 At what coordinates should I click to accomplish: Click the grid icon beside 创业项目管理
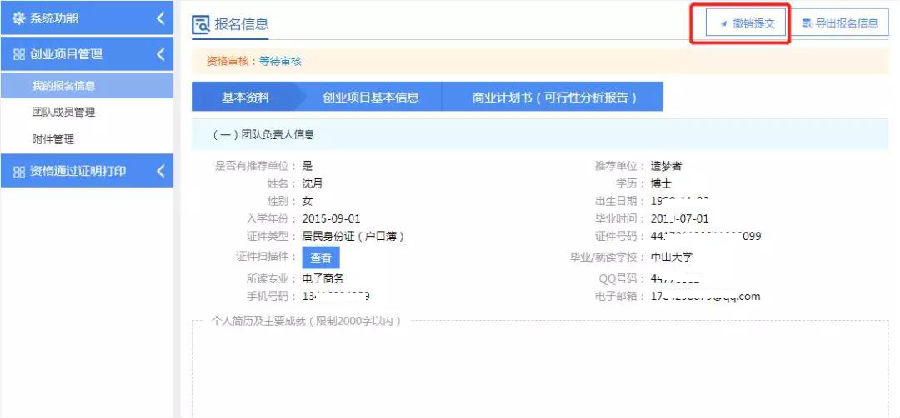[x=18, y=54]
